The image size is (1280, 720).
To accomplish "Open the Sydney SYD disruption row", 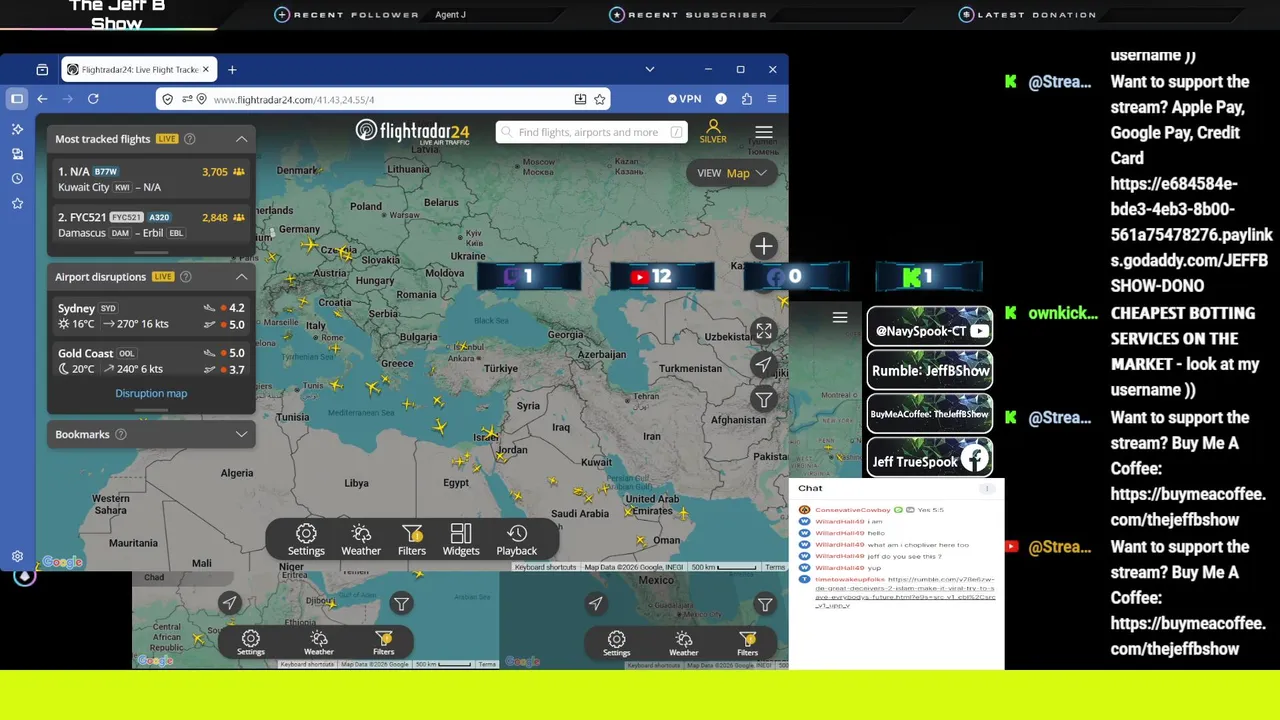I will [x=151, y=316].
